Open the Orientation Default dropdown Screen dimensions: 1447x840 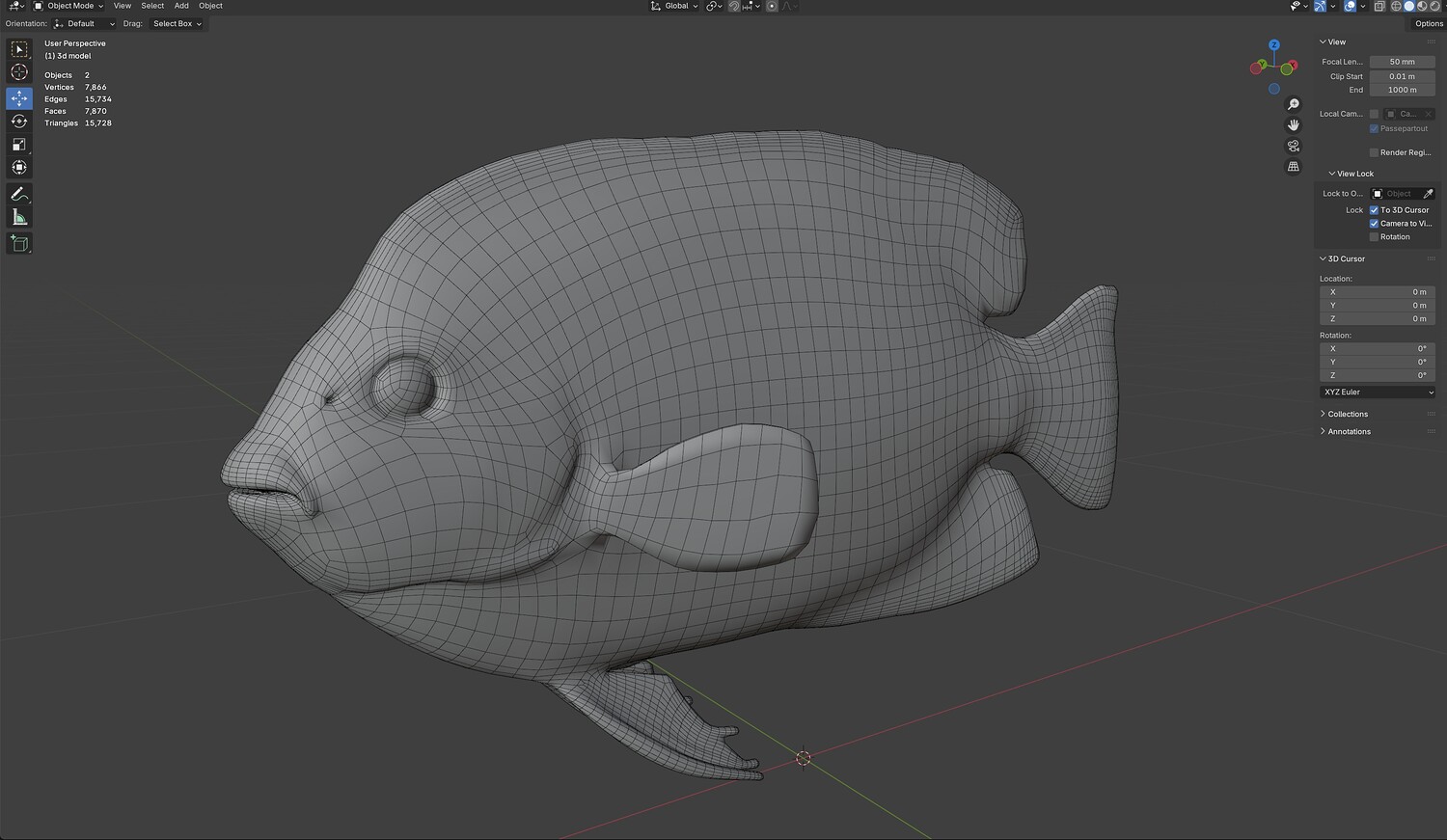click(84, 24)
